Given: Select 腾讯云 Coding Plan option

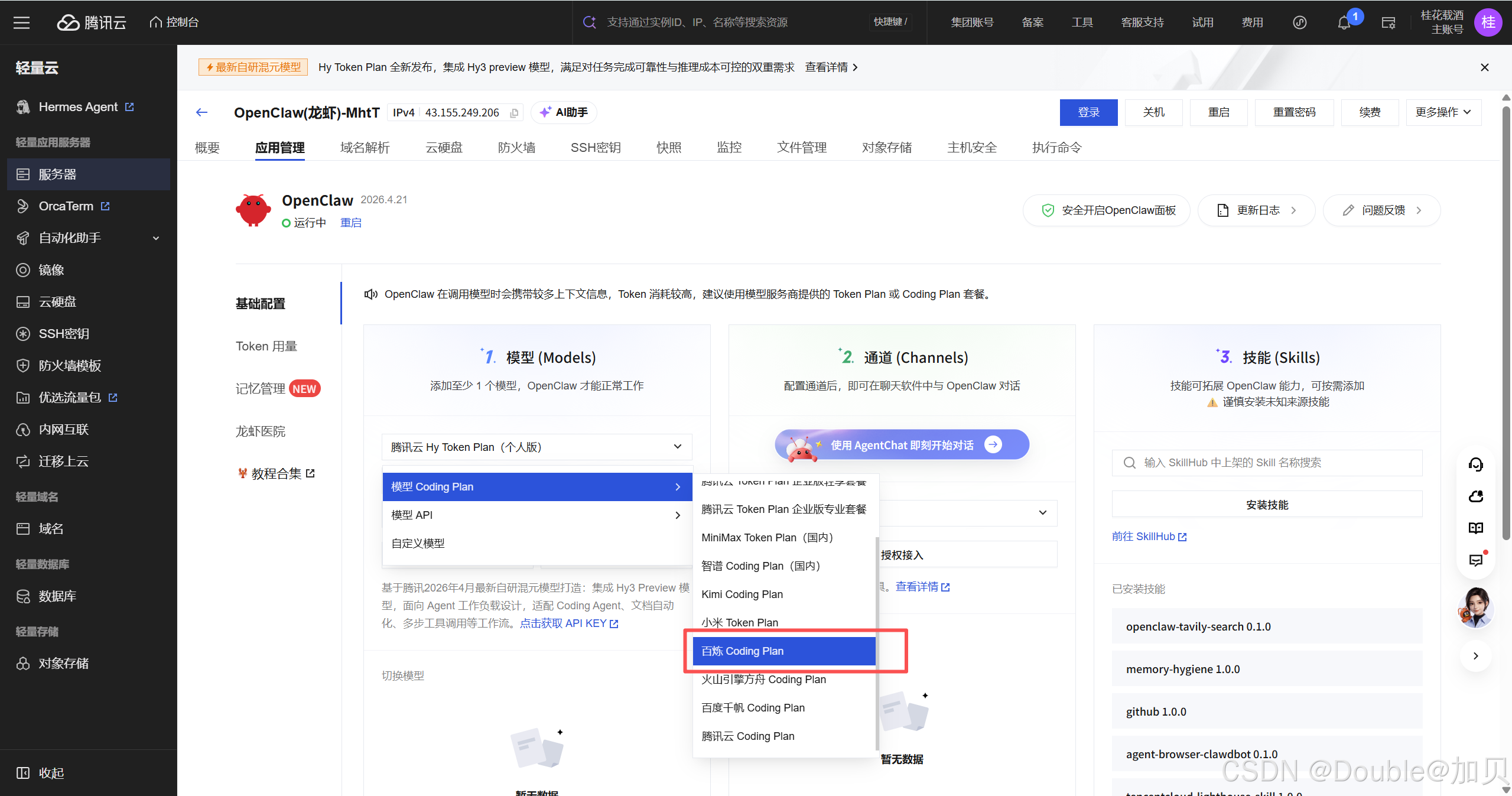Looking at the screenshot, I should 783,736.
